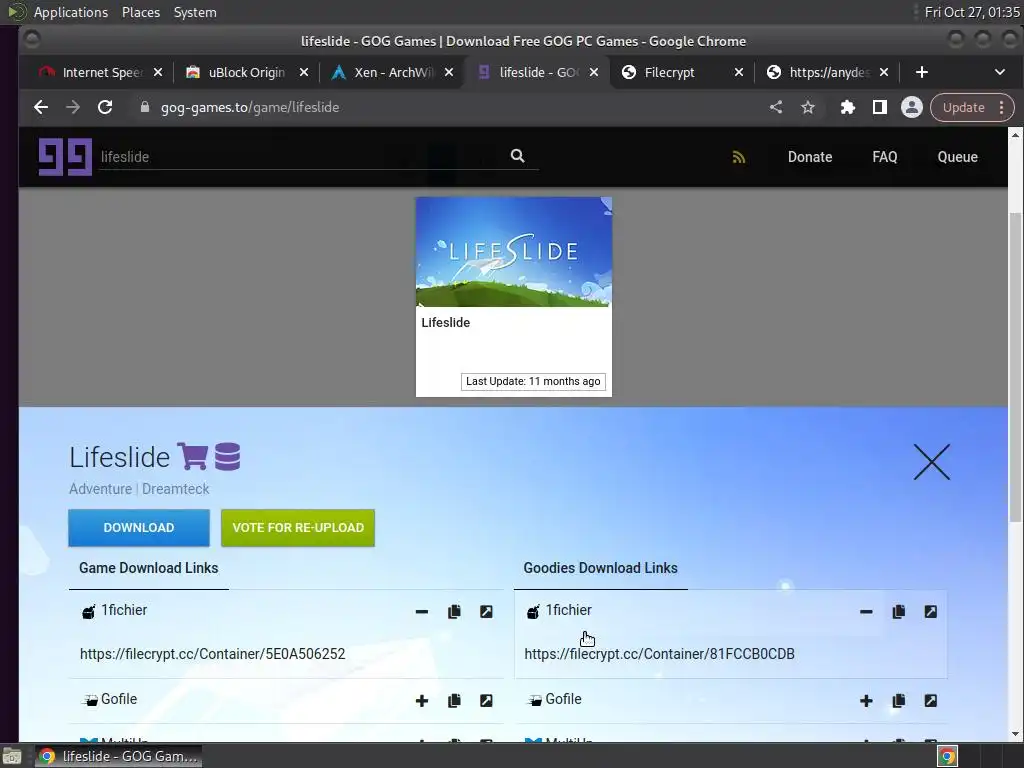Close the Lifeslide details panel with the X
Screen dimensions: 1024x768
931,462
